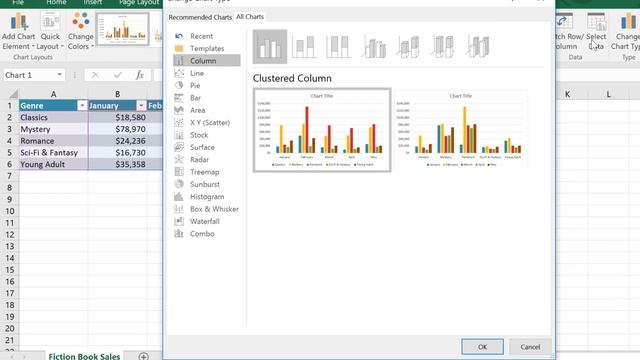
Task: Choose Bar chart category
Action: pyautogui.click(x=207, y=98)
